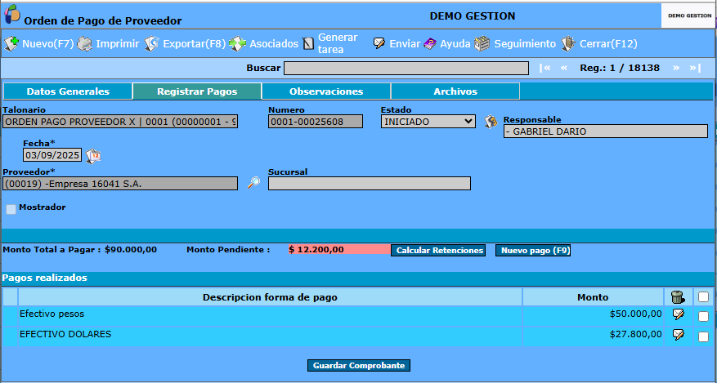Click the 'Reg.: 1 / 18138' record counter

coord(620,68)
